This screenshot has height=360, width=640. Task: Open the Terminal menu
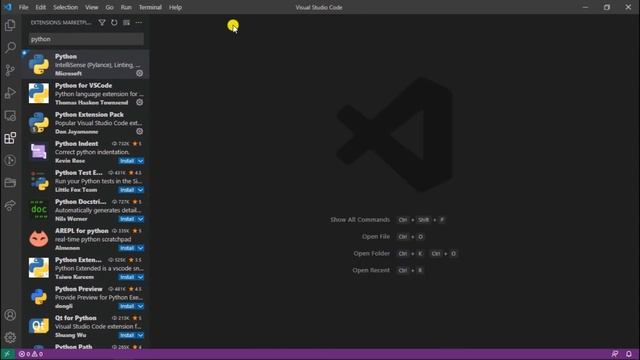[150, 7]
